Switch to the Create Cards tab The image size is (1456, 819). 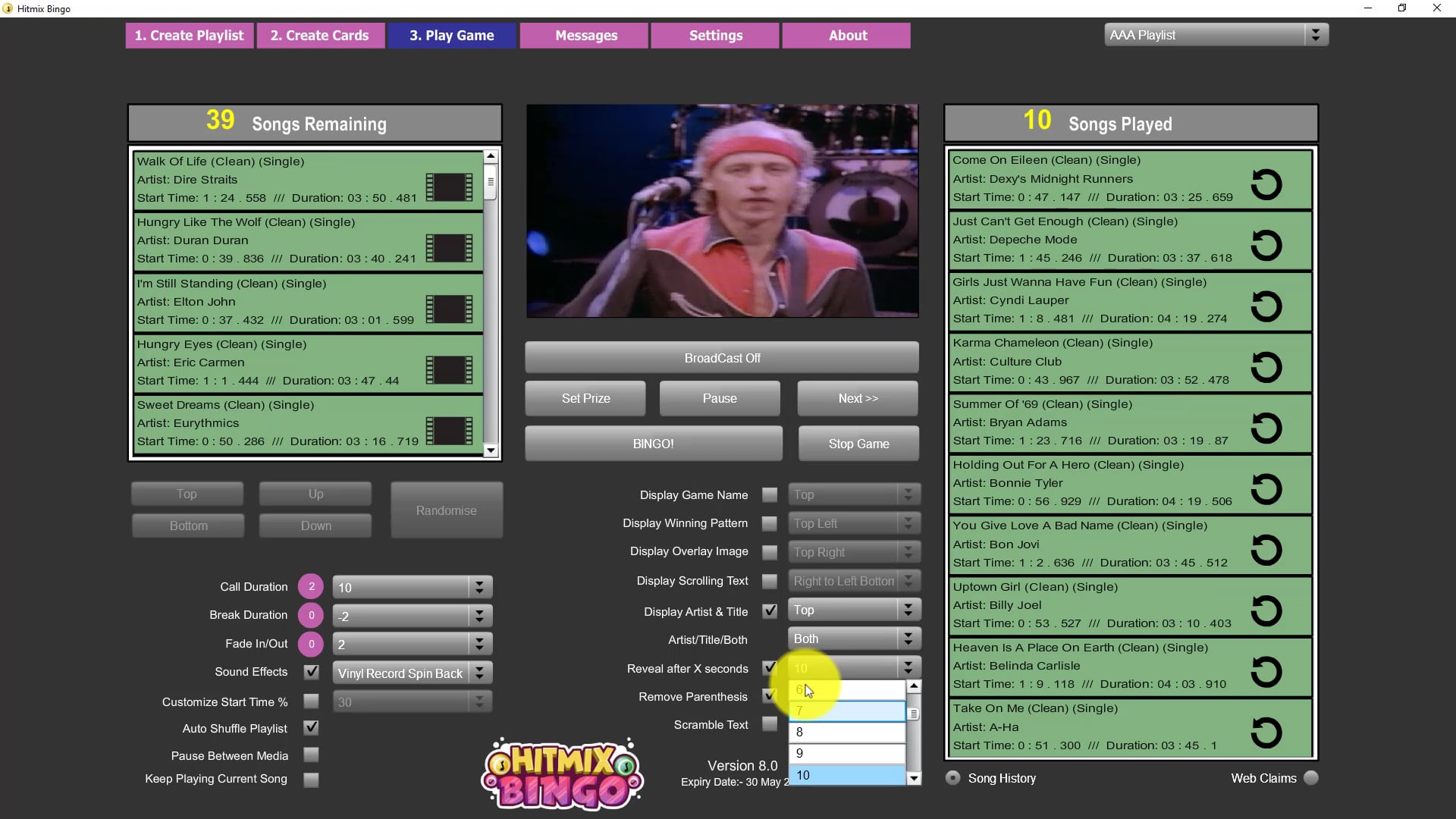(321, 35)
